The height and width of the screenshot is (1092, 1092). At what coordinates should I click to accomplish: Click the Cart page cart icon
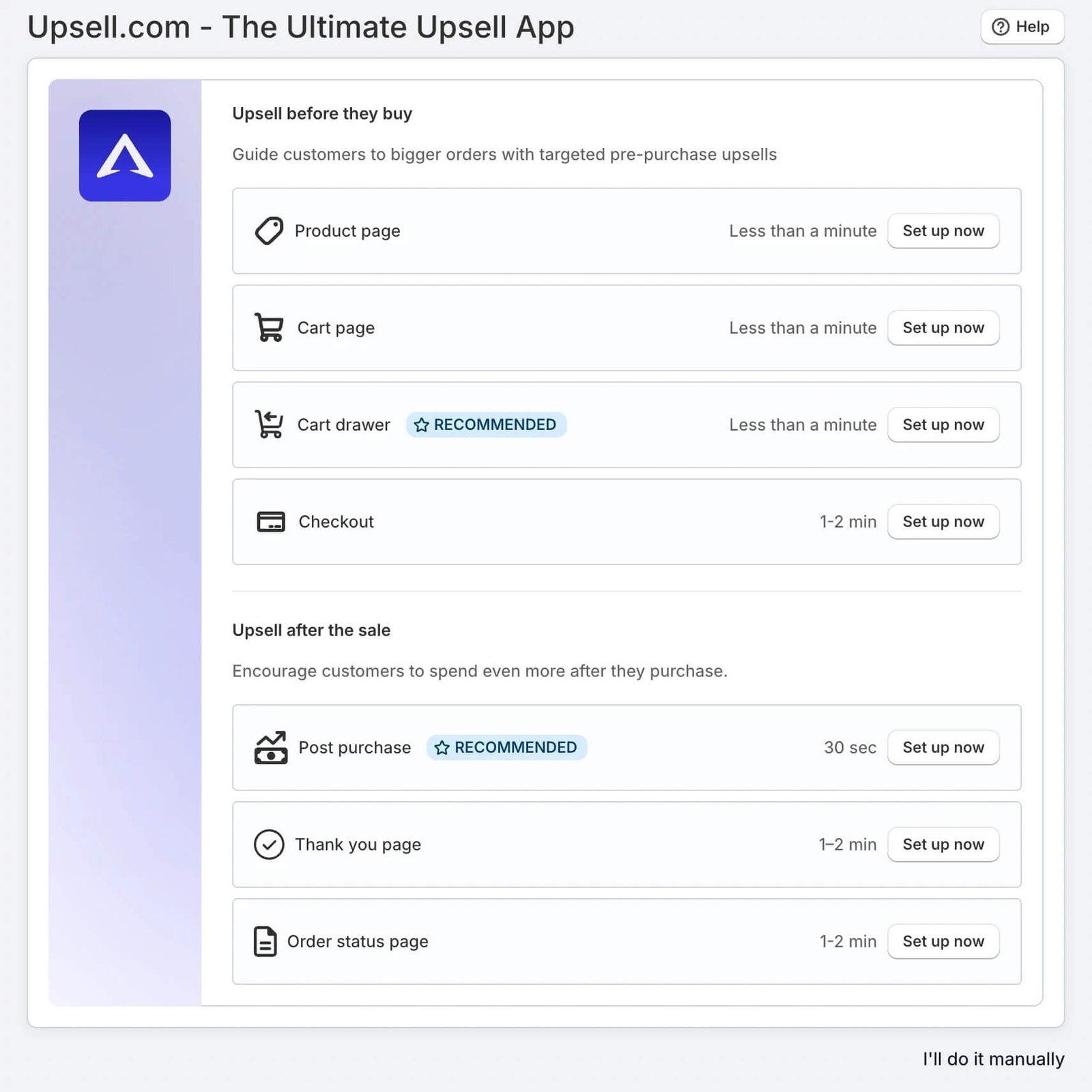[269, 328]
